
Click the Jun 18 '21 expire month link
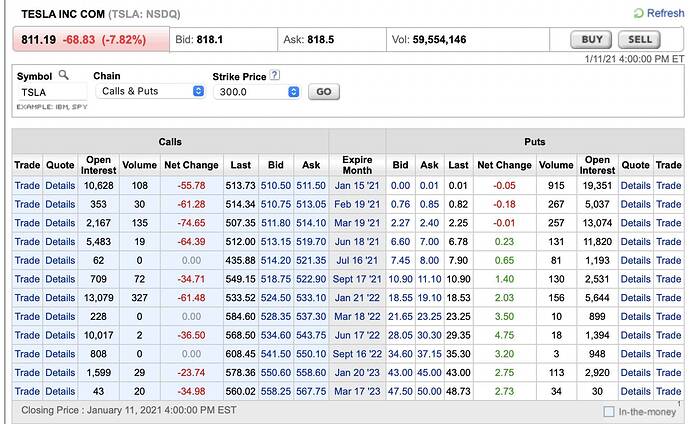(x=357, y=241)
